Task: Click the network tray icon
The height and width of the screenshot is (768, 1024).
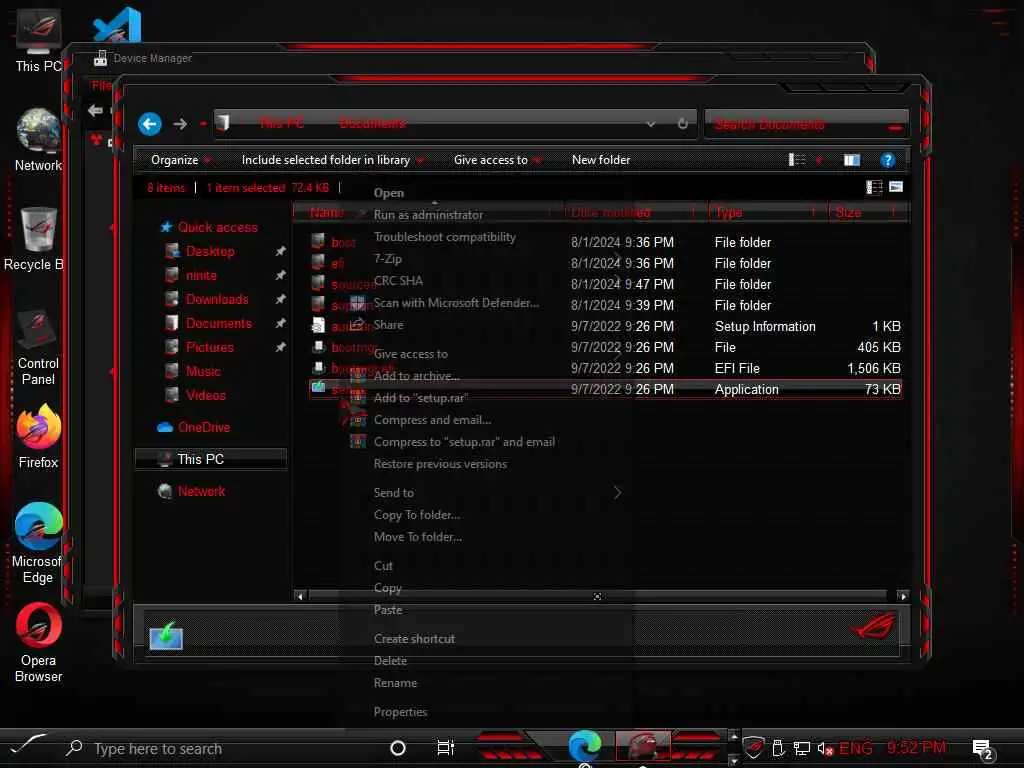Action: pos(802,748)
